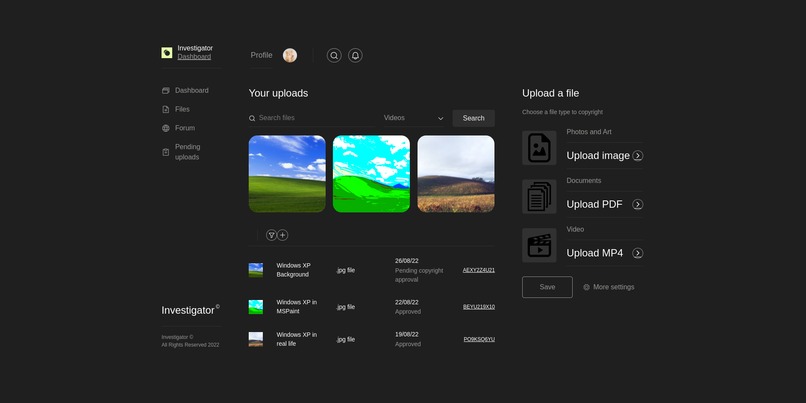Open Files in sidebar menu
This screenshot has height=403, width=806.
(x=182, y=109)
